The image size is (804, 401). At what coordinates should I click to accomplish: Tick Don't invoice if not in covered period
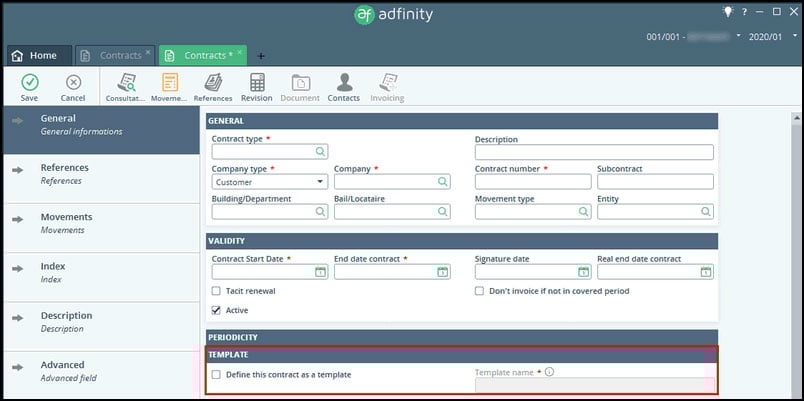[x=480, y=291]
